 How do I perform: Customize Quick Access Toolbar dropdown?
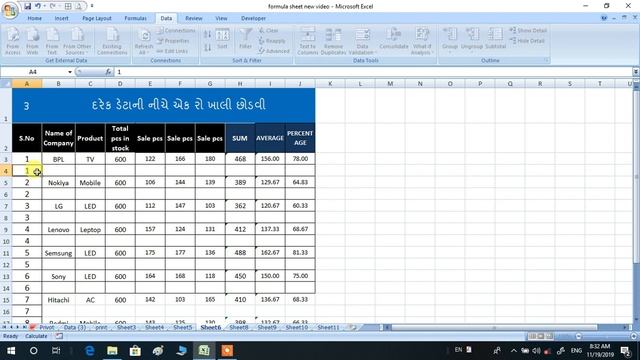(92, 6)
